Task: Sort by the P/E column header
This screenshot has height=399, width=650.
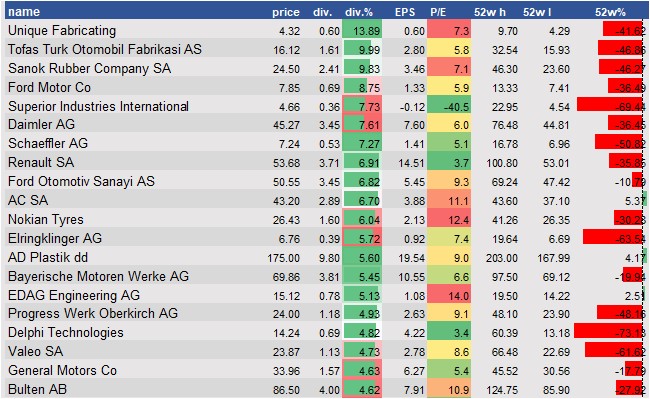Action: (438, 12)
